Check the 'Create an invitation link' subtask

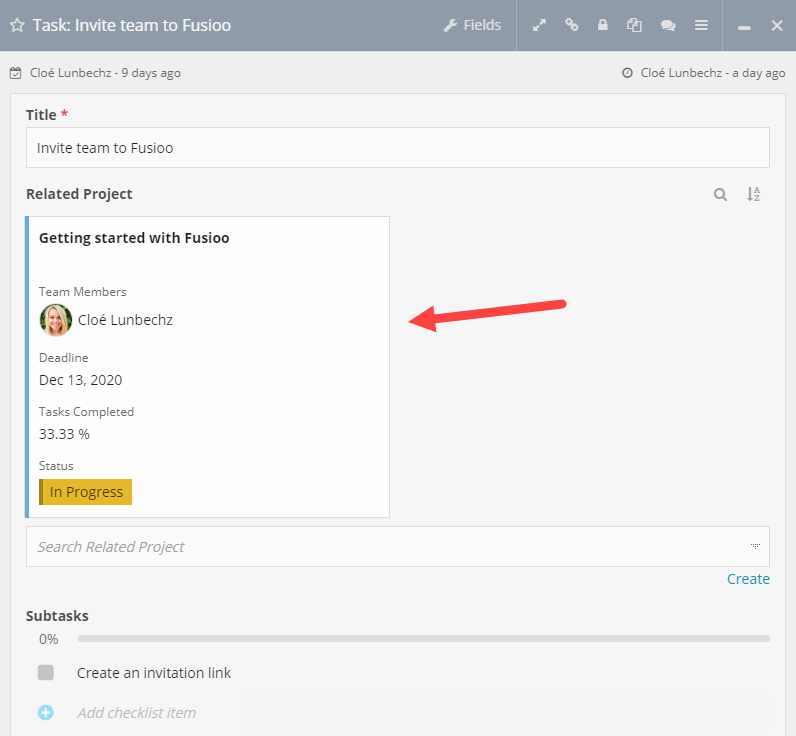(46, 673)
